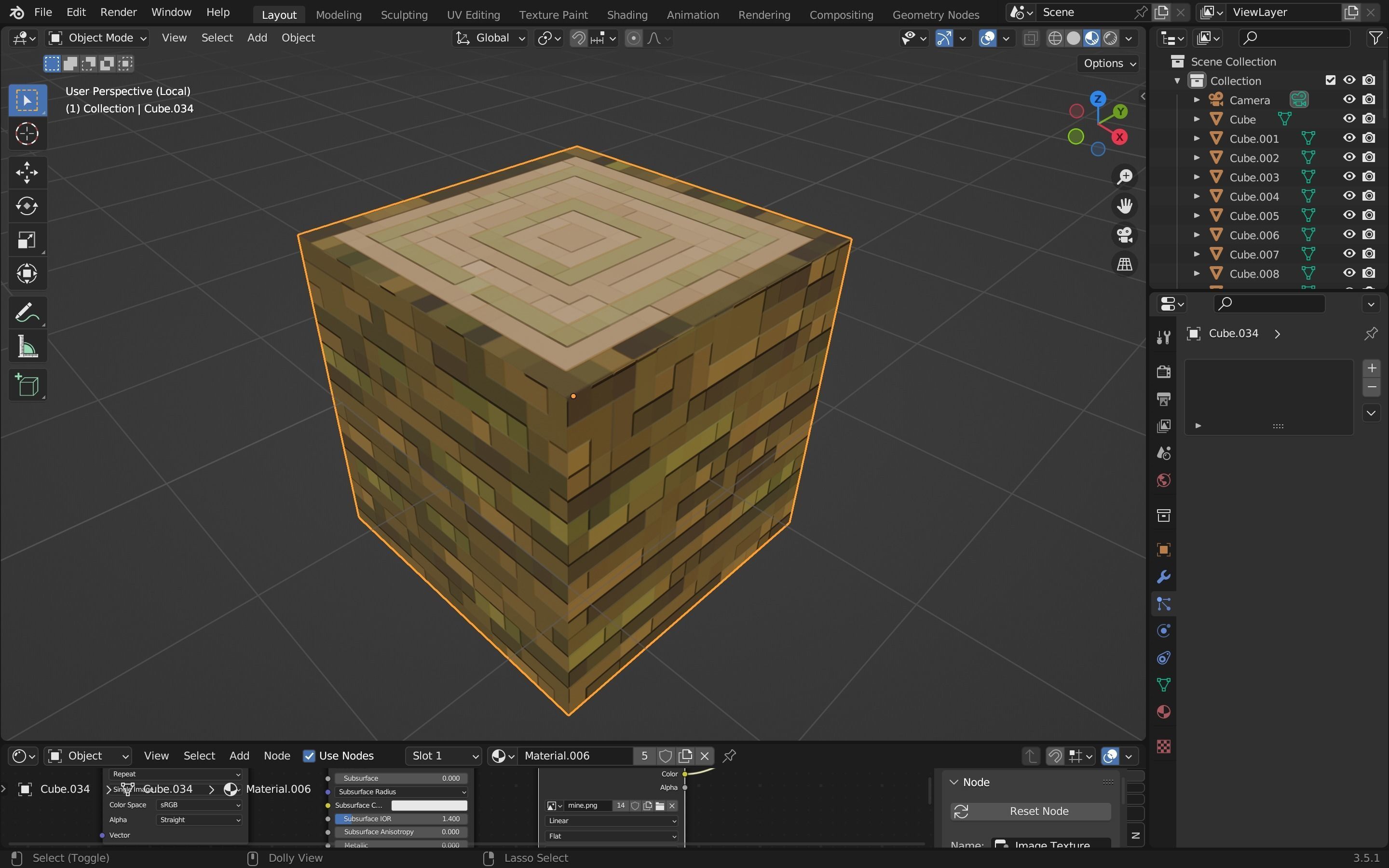Viewport: 1389px width, 868px height.
Task: Select the Select Box tool
Action: pyautogui.click(x=27, y=100)
